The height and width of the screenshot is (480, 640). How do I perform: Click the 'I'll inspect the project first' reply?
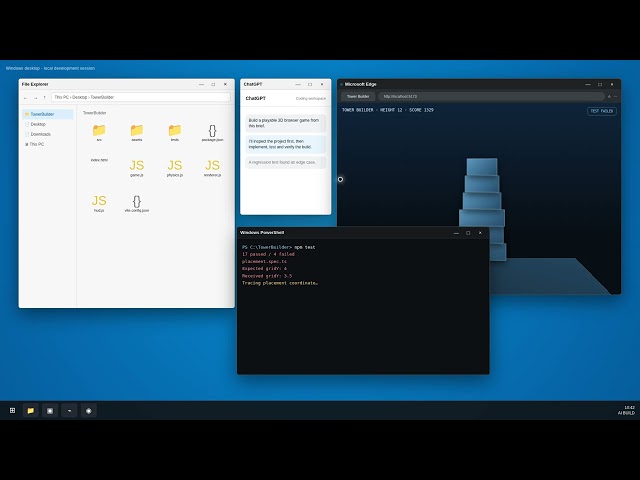(286, 144)
